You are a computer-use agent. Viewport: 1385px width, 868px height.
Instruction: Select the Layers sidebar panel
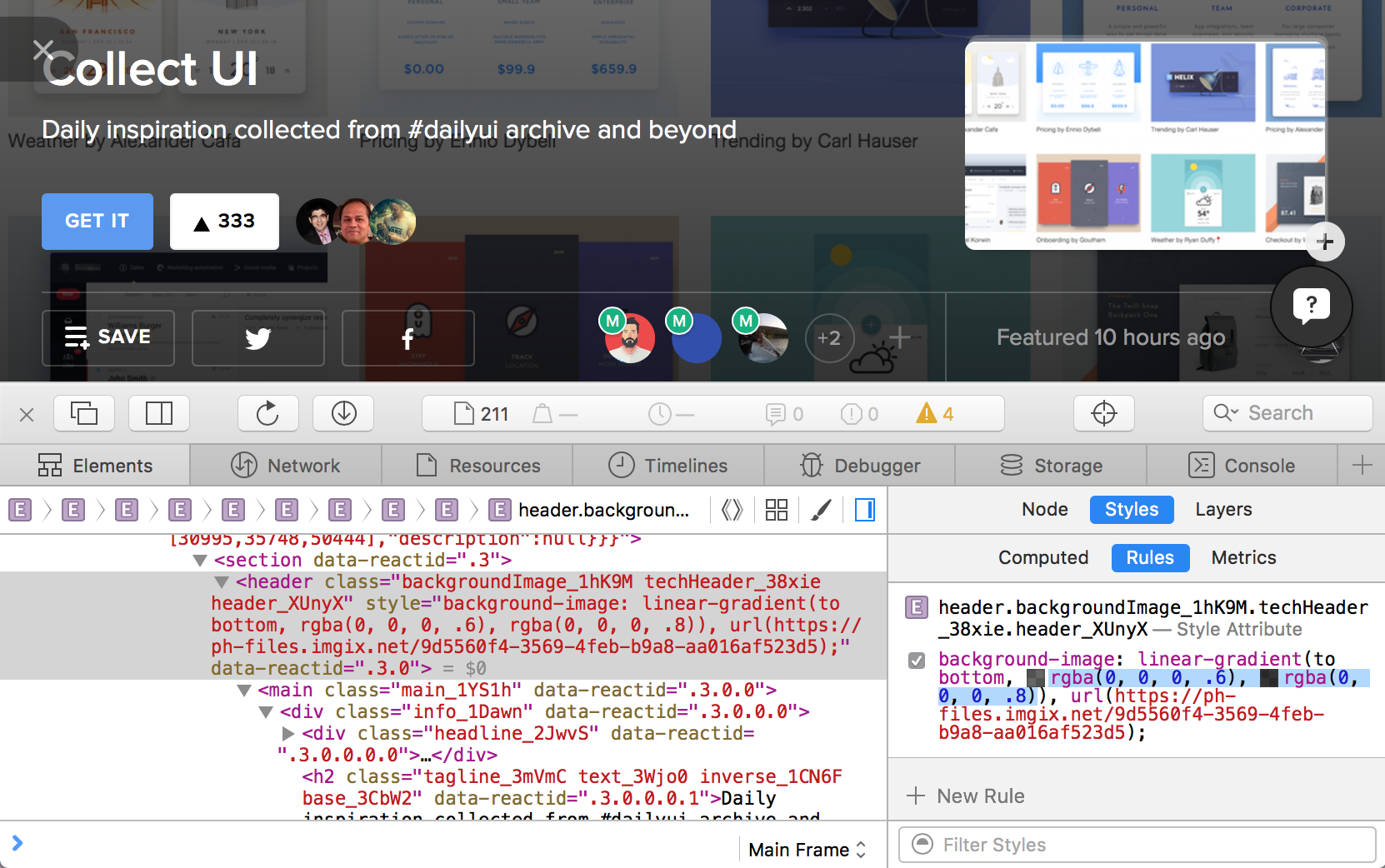(x=1223, y=510)
